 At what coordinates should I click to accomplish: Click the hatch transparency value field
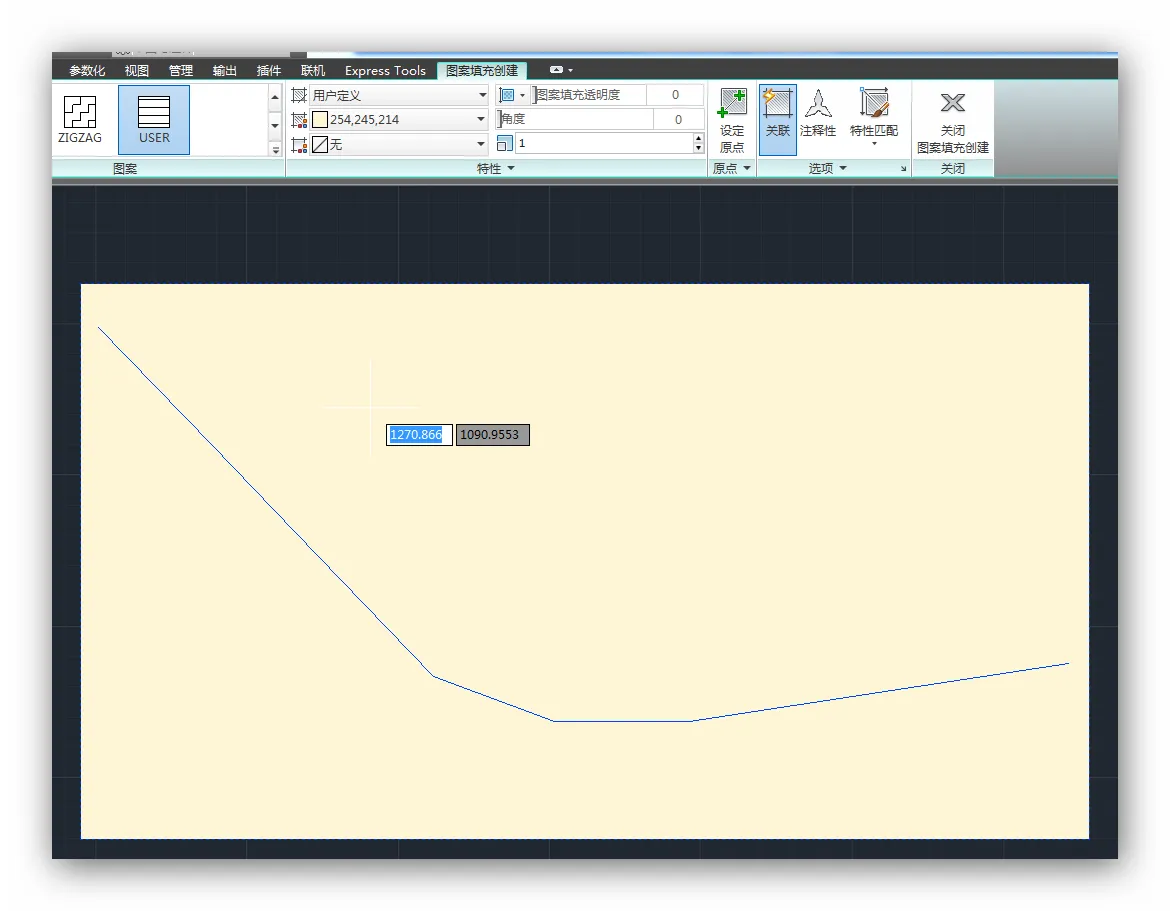coord(675,95)
